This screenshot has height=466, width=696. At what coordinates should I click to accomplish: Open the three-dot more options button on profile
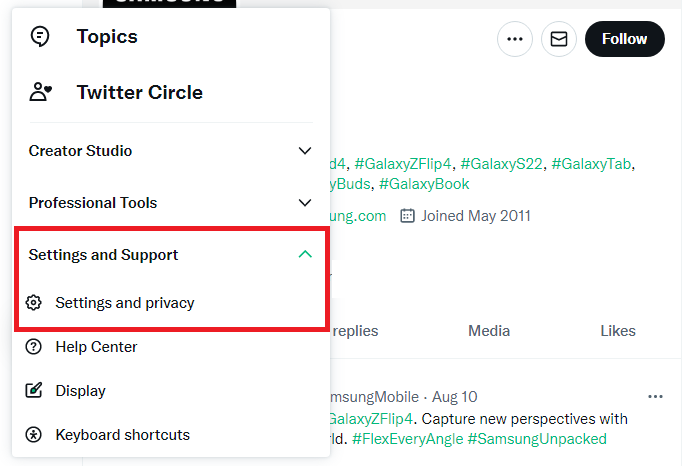[515, 39]
